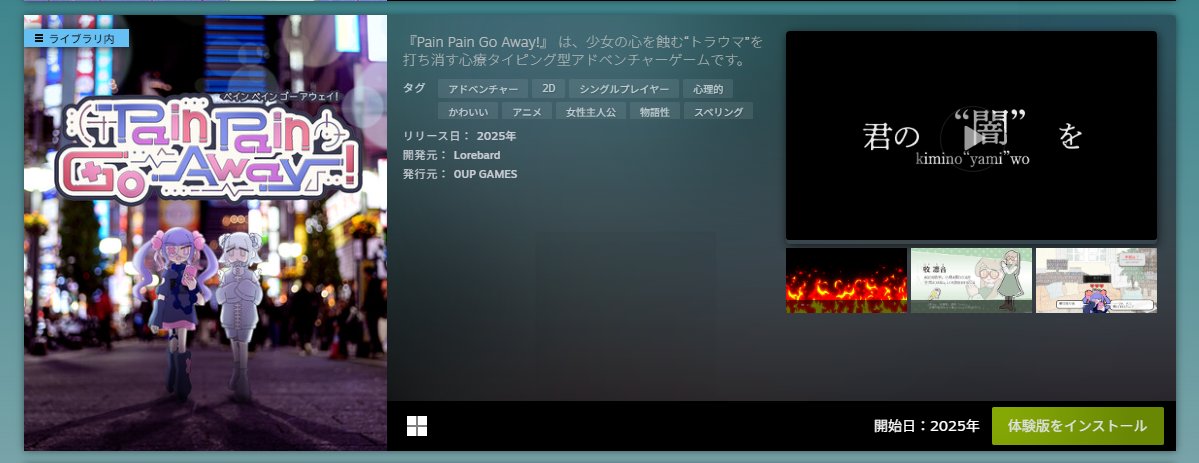Select the かわいい tag

click(x=468, y=112)
